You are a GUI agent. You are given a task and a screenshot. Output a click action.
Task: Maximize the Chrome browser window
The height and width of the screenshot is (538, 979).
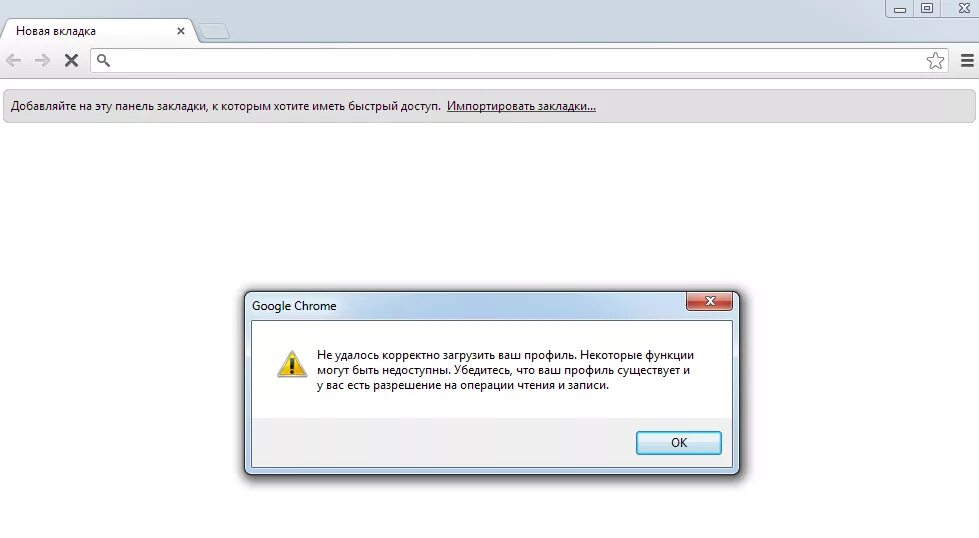pyautogui.click(x=927, y=9)
